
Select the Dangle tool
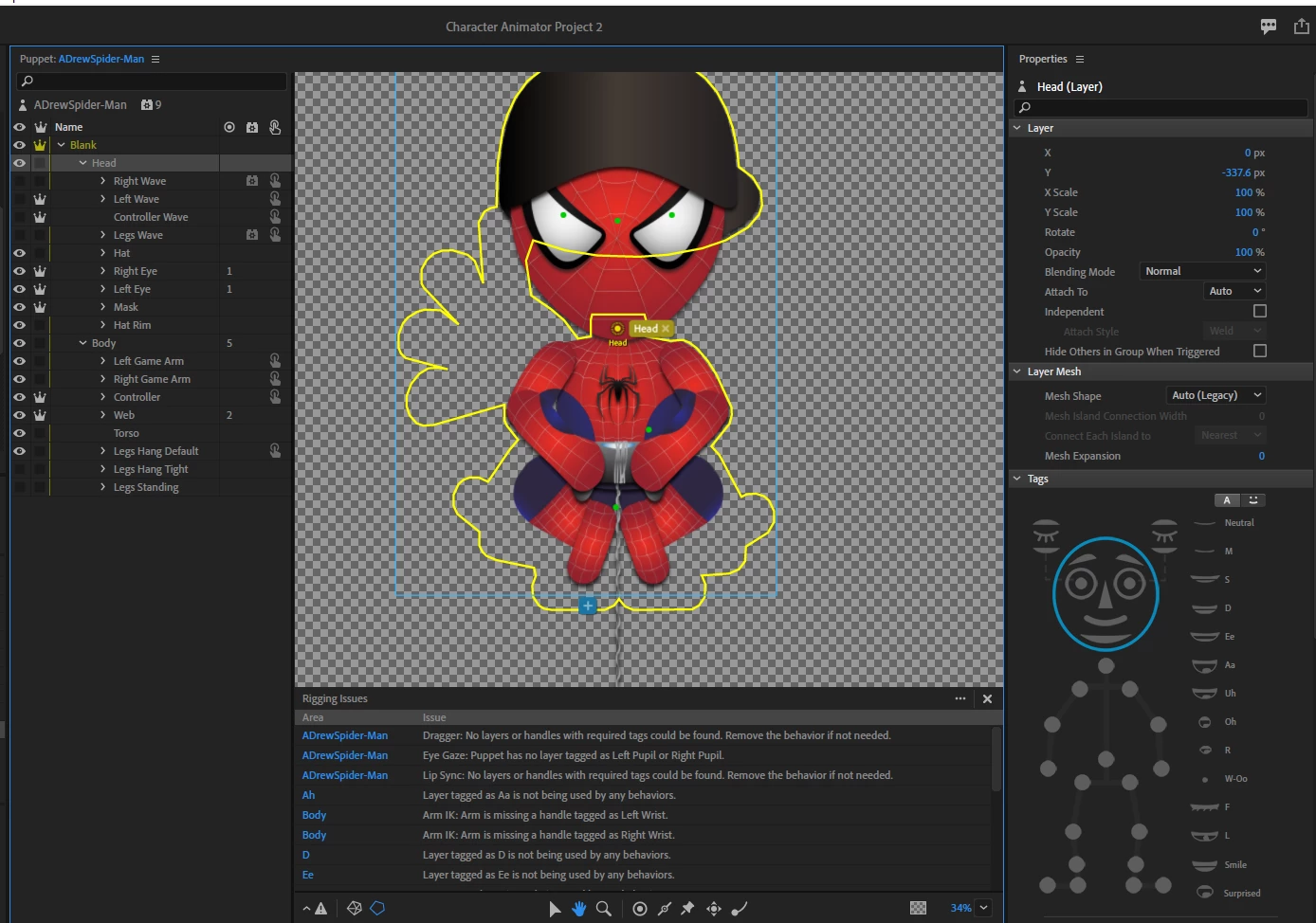coord(740,909)
